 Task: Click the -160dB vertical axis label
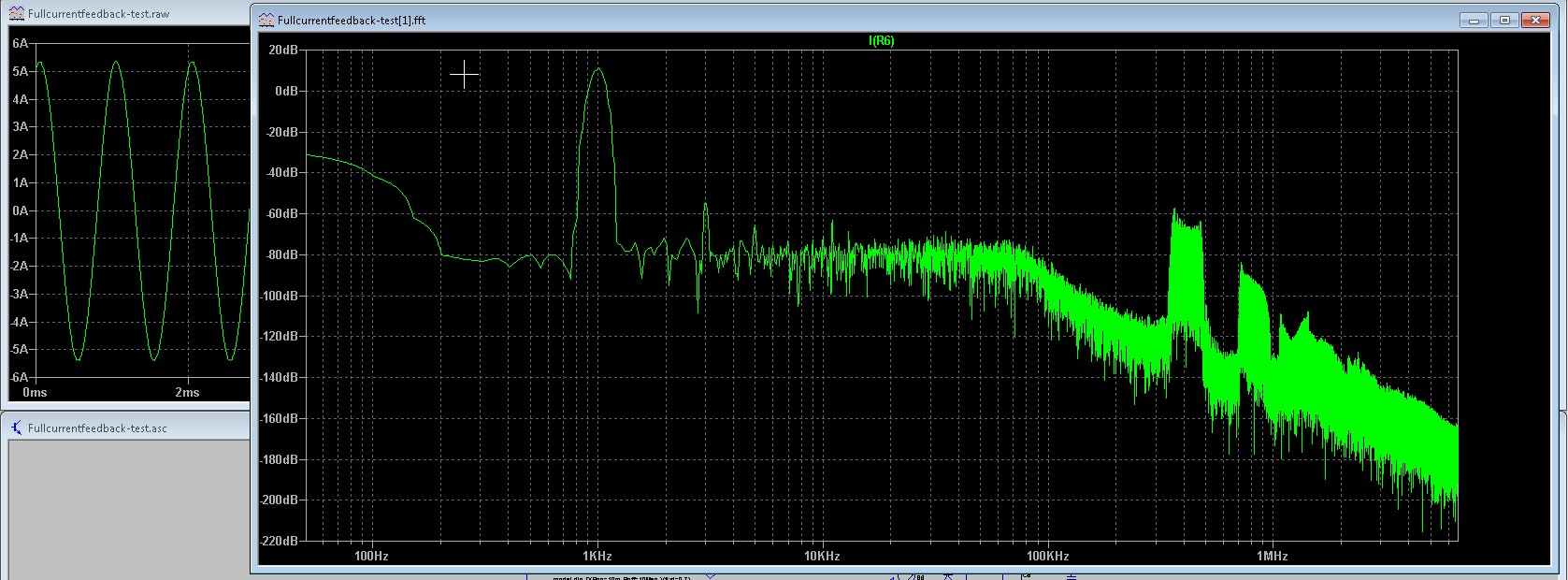point(280,418)
